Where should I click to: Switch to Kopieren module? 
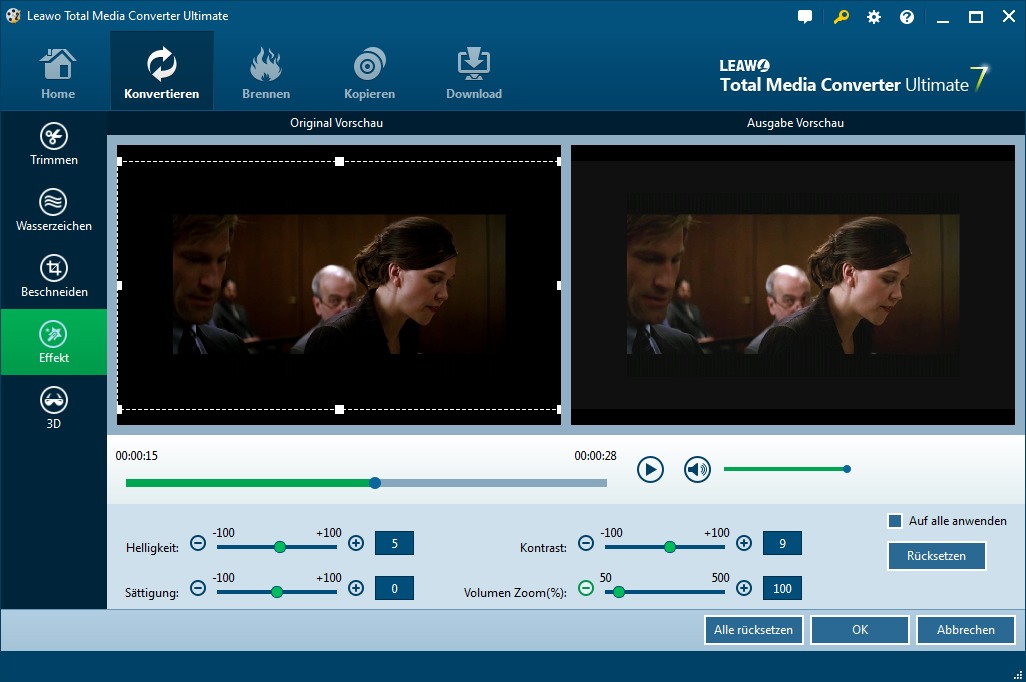370,73
